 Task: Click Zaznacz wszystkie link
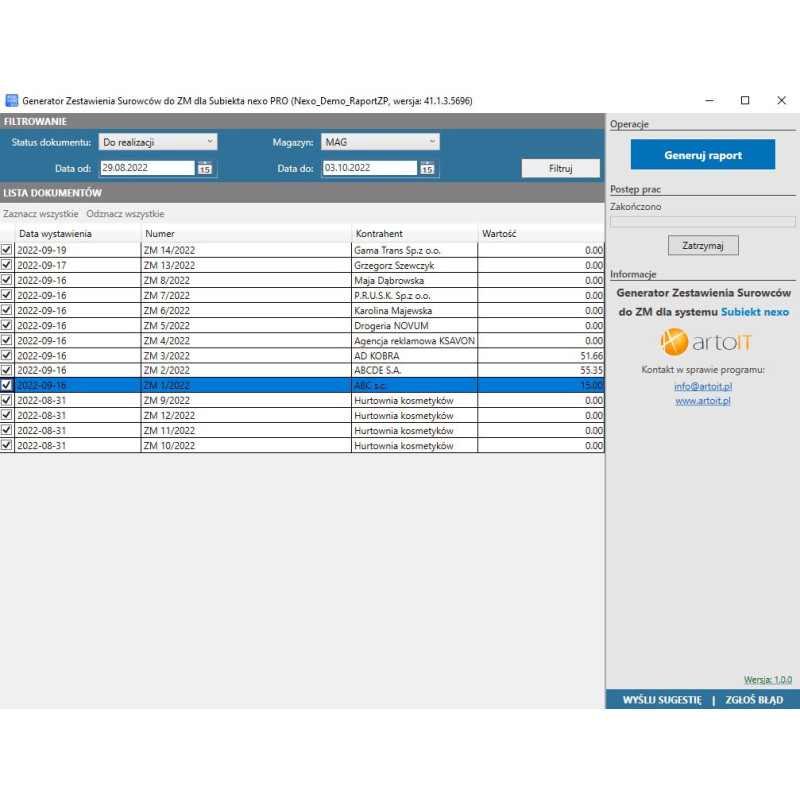tap(41, 214)
